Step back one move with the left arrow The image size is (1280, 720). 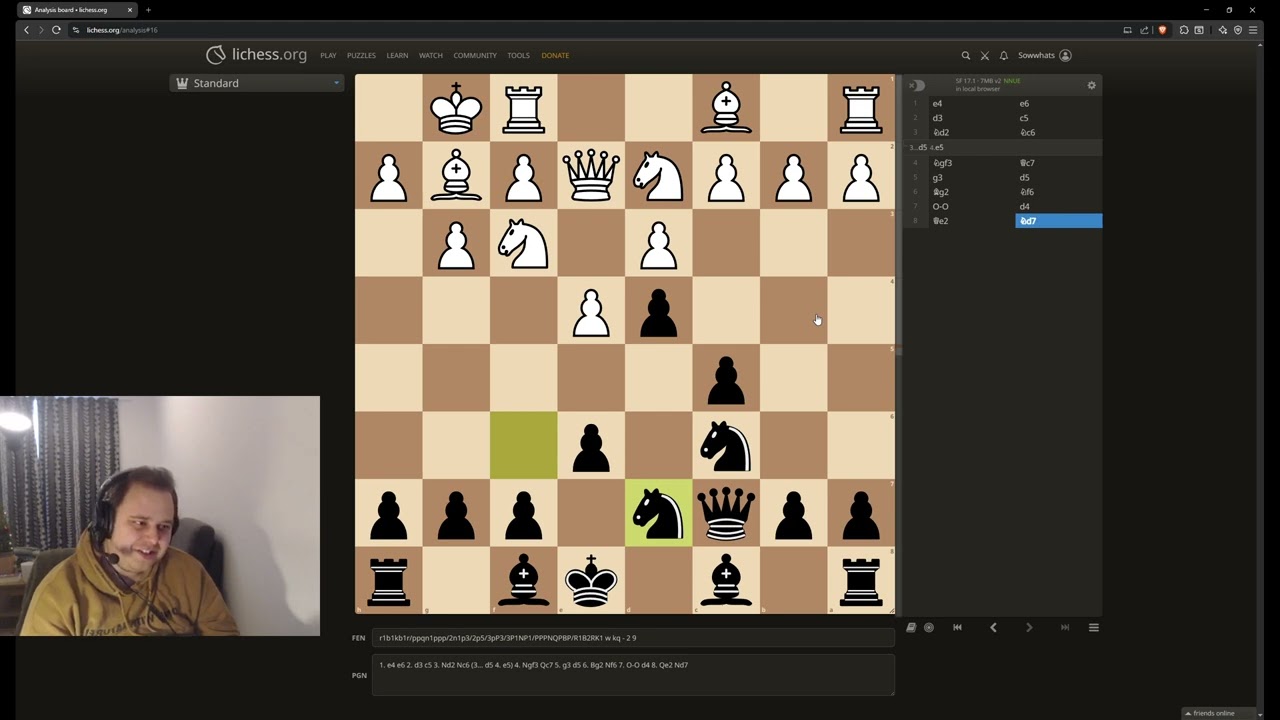click(993, 627)
